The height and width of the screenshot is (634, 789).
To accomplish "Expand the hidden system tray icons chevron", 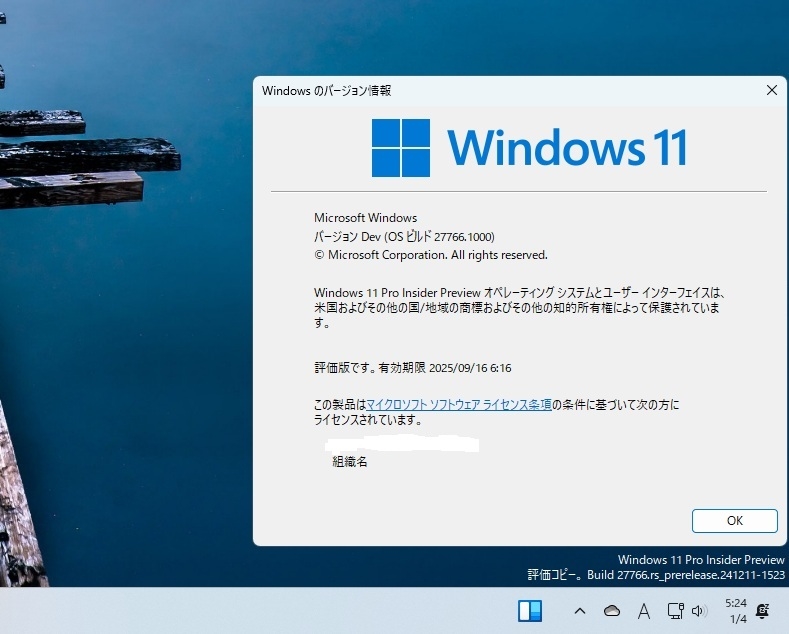I will [x=580, y=611].
